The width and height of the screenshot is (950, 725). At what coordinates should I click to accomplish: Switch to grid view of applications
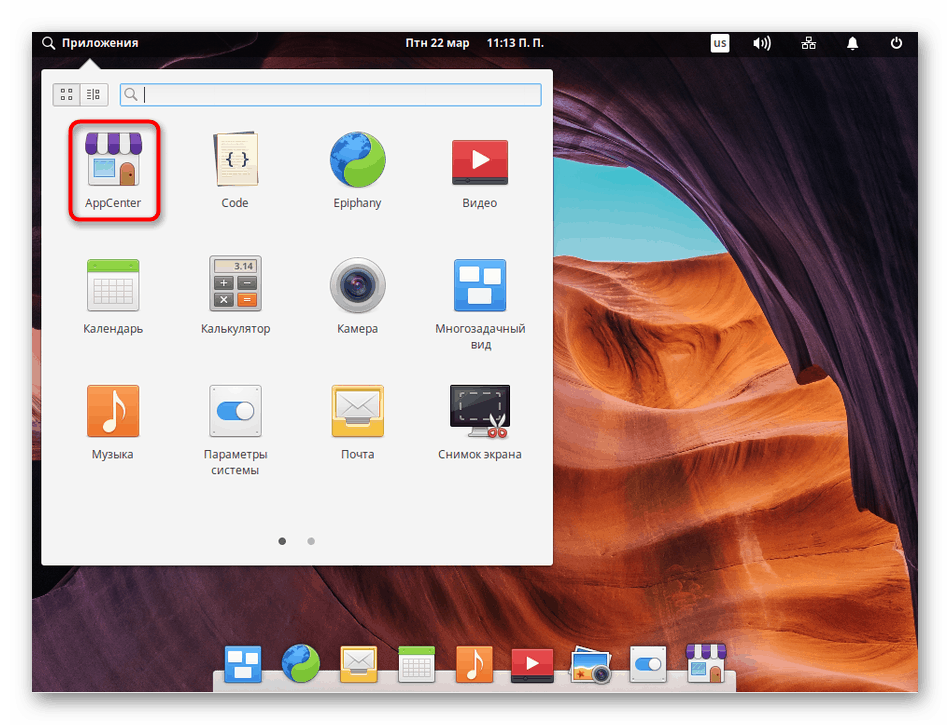(x=67, y=94)
